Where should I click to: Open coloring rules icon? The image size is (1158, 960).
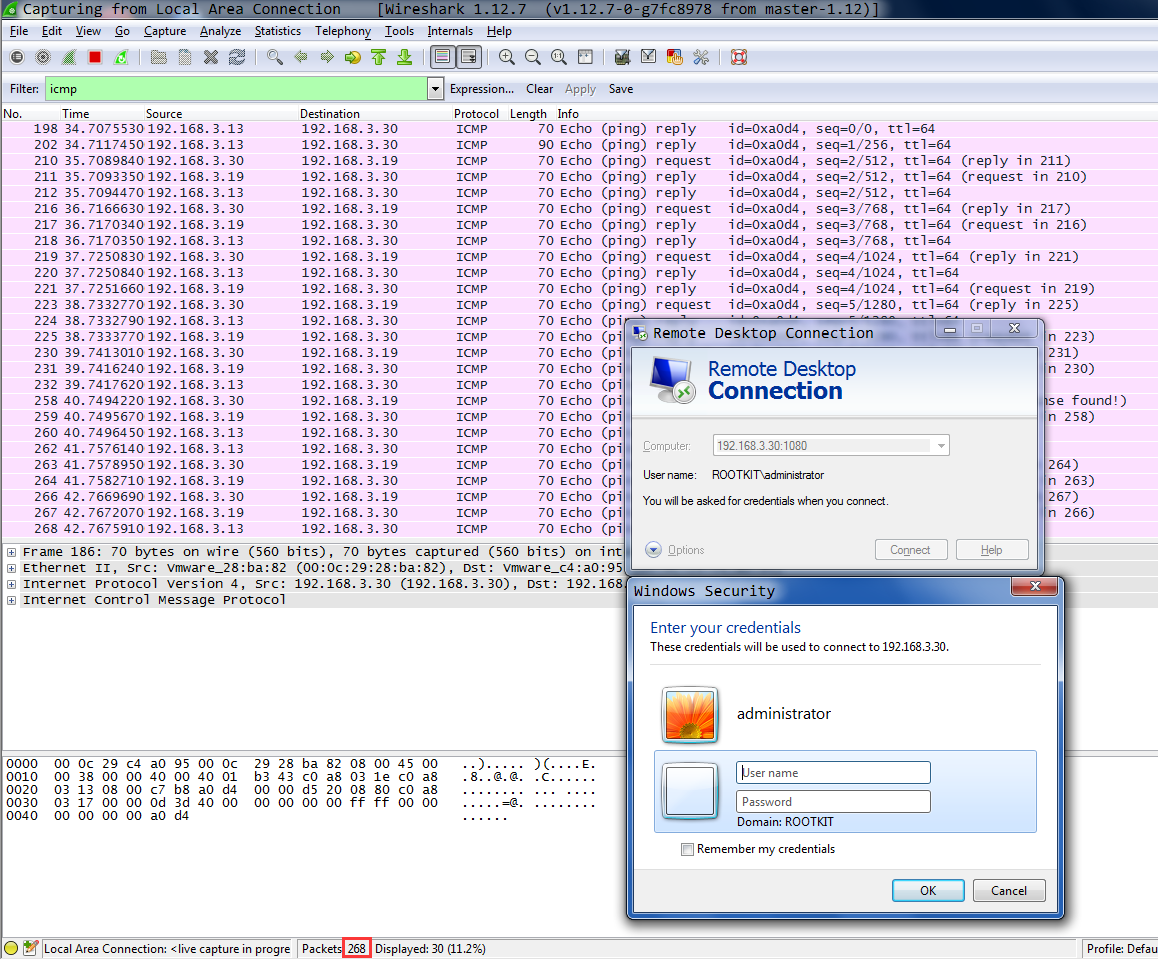674,57
